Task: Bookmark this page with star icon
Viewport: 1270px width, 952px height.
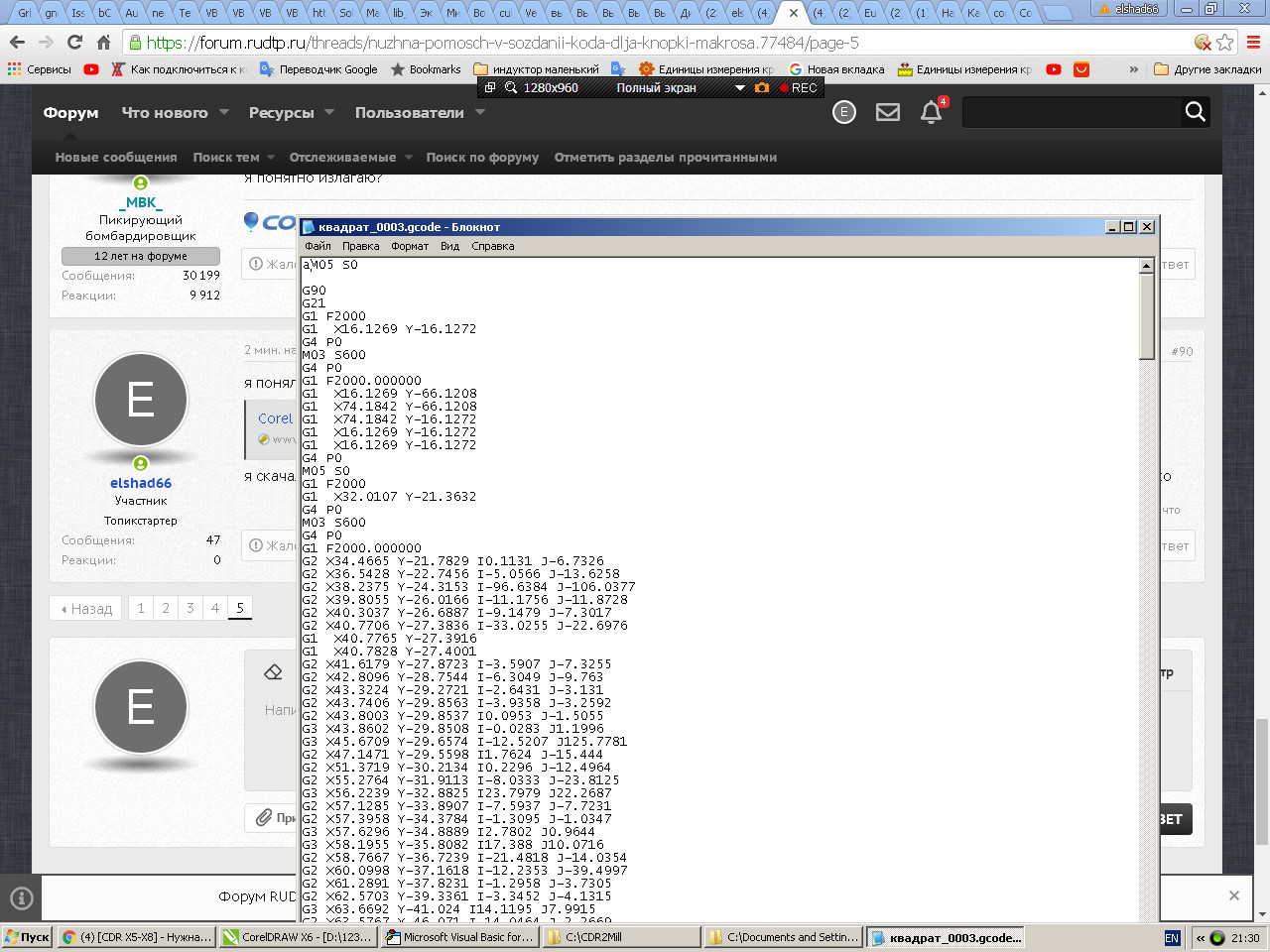Action: coord(1225,43)
